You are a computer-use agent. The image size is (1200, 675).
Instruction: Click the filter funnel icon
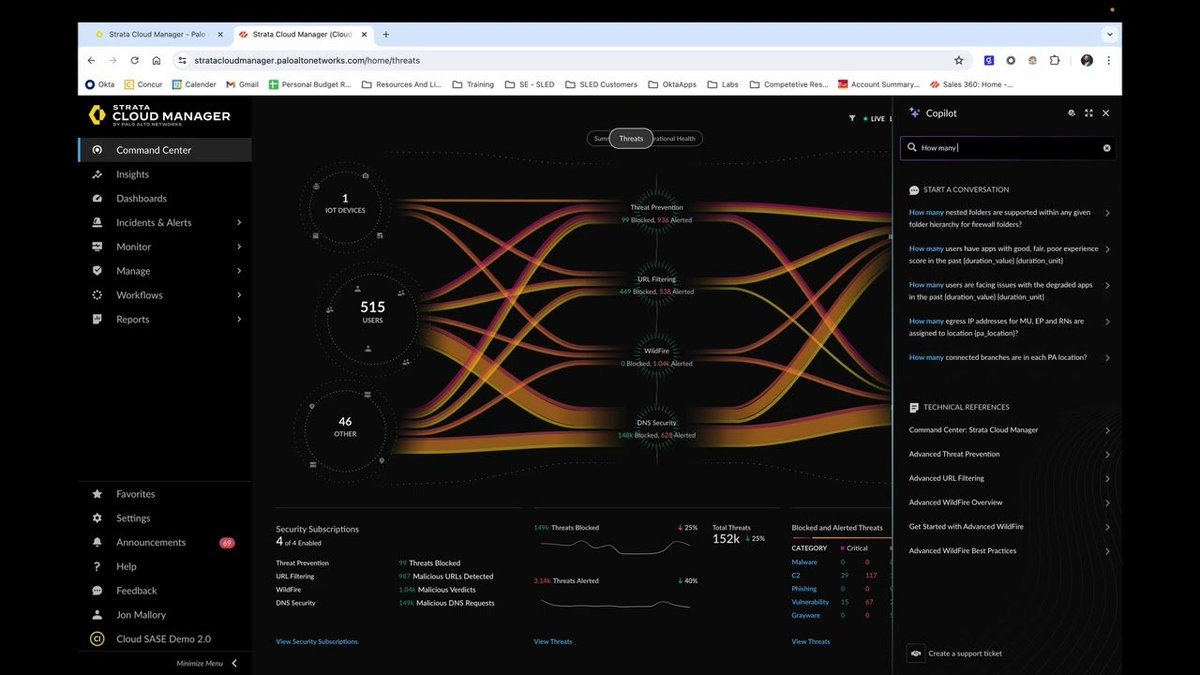click(852, 118)
